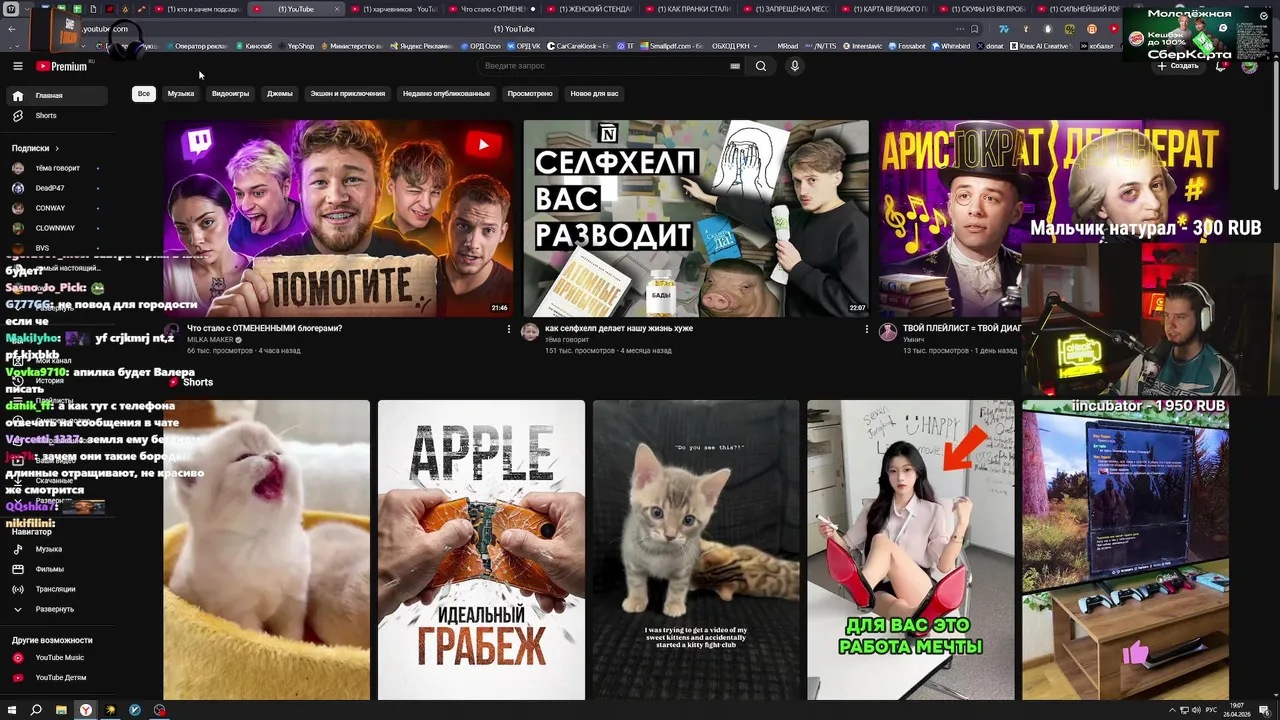Open Фильмы in the Навигатор section
The image size is (1280, 720).
[x=55, y=569]
